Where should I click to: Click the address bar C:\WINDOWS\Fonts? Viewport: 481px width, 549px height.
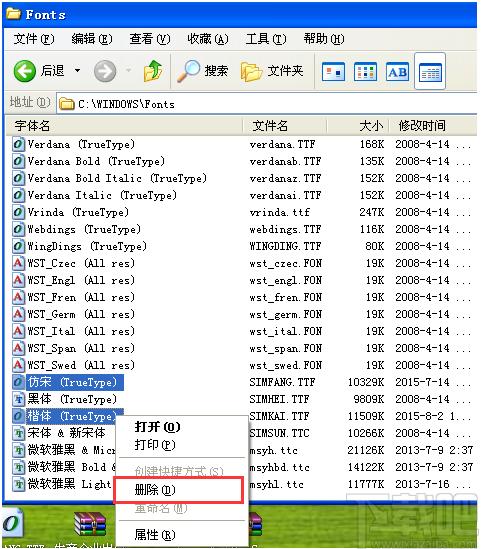point(266,104)
